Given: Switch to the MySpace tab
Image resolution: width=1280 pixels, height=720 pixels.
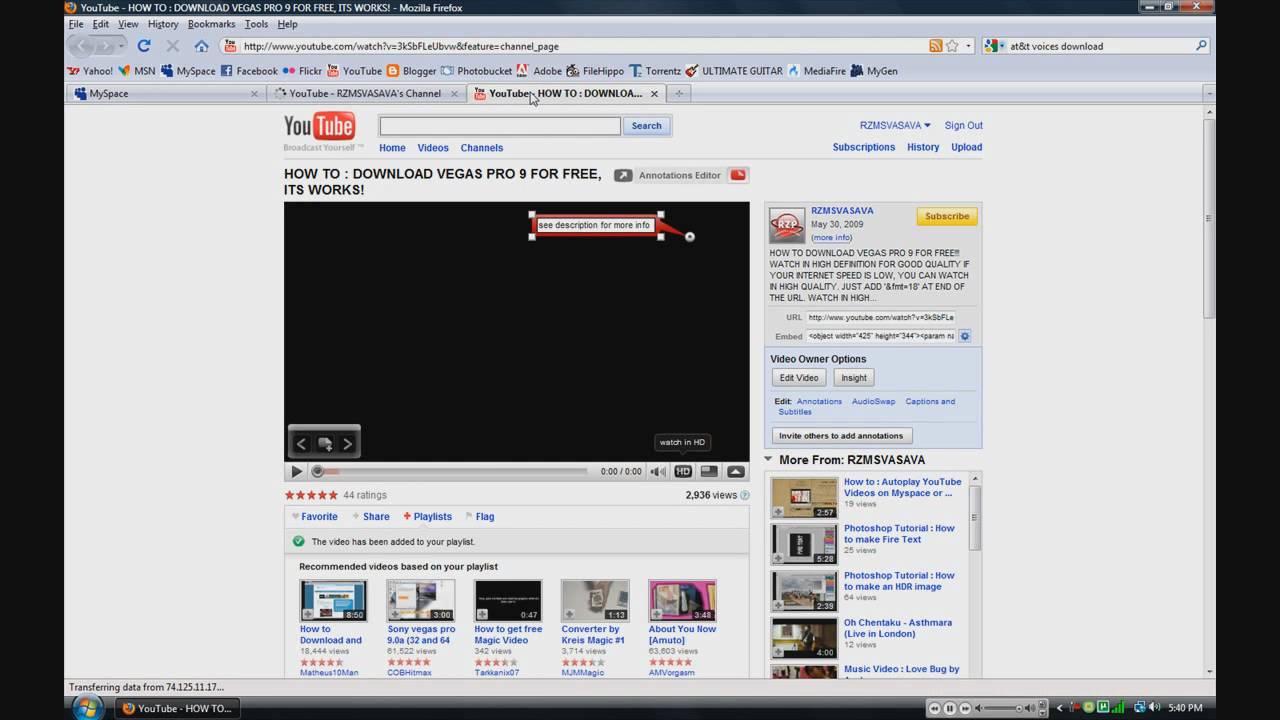Looking at the screenshot, I should pyautogui.click(x=165, y=93).
